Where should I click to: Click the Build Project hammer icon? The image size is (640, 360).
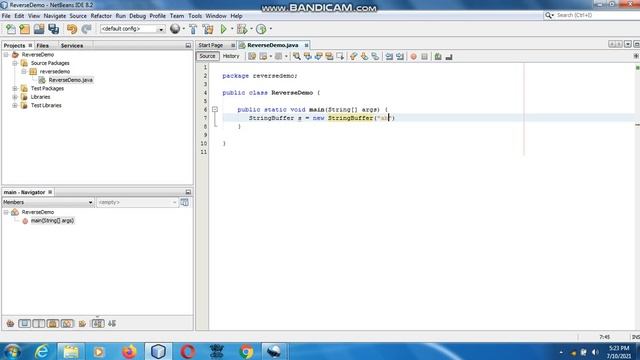pyautogui.click(x=193, y=29)
